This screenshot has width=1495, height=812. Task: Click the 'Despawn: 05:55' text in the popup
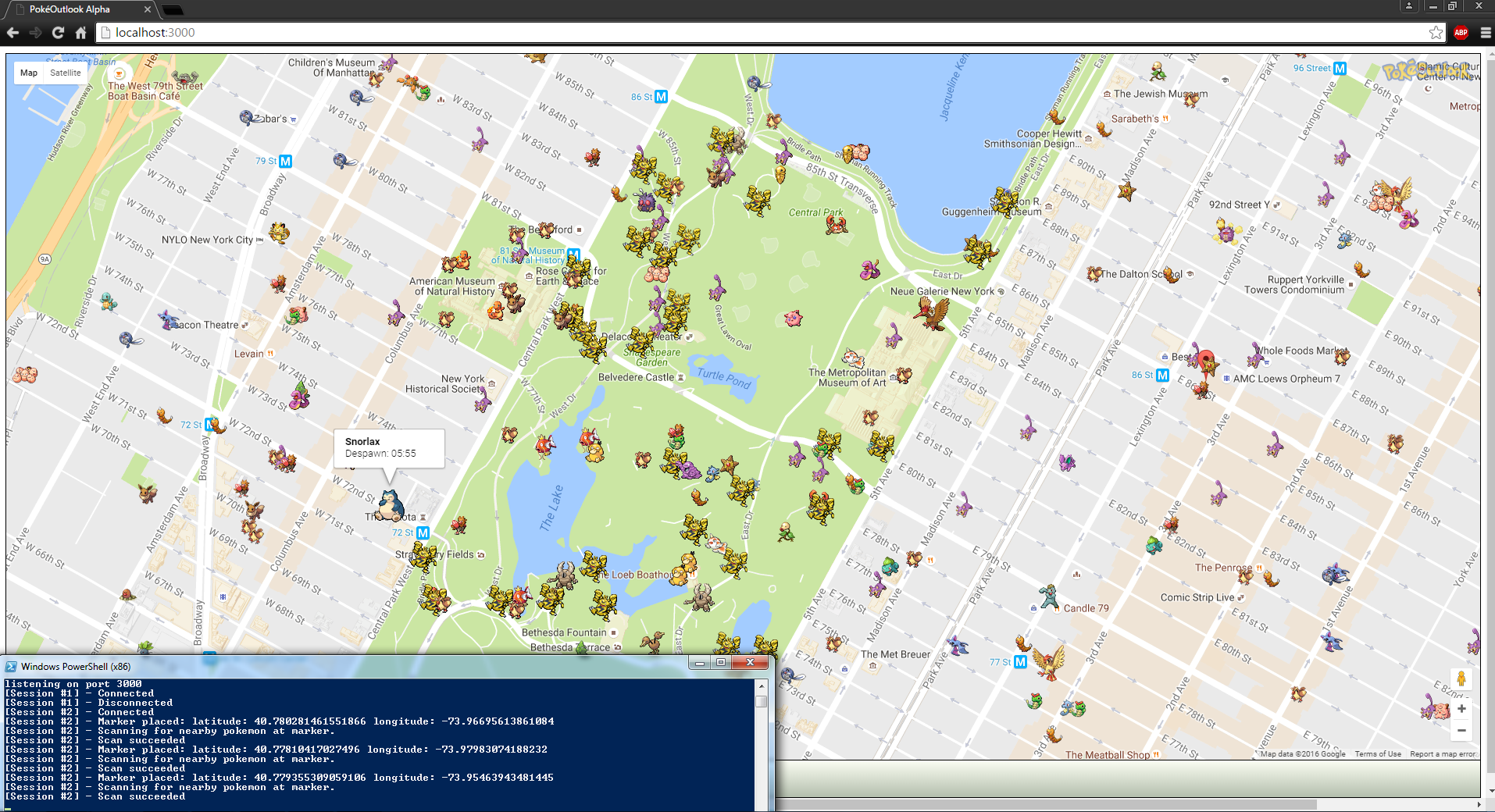[x=380, y=454]
